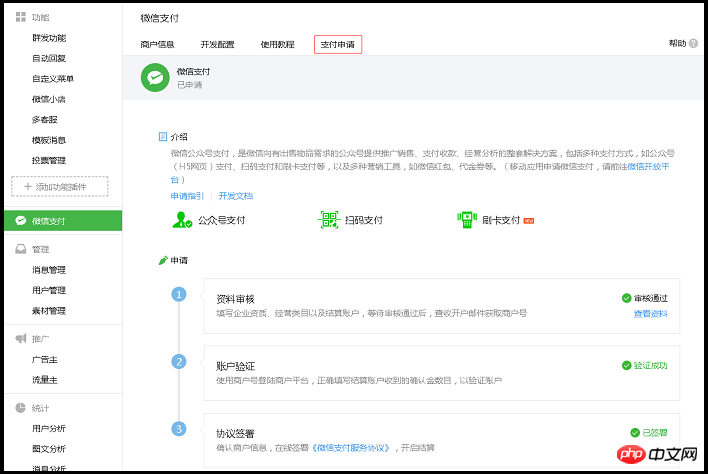Go to 微信小店 in sidebar
708x474 pixels.
pos(49,99)
